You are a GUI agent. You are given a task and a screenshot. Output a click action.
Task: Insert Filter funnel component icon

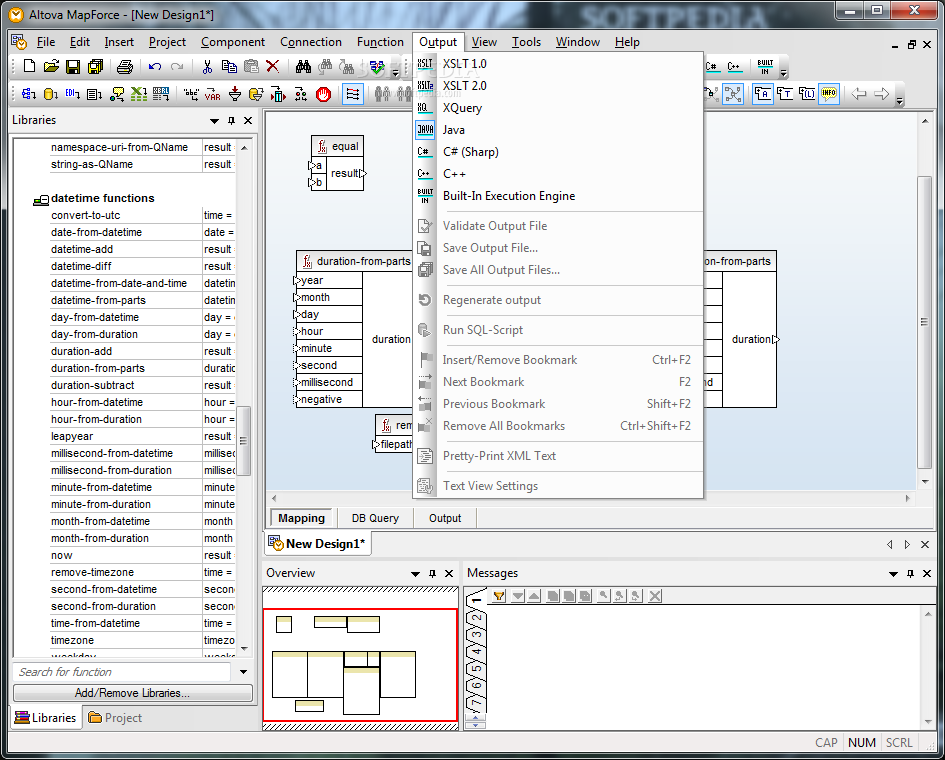point(235,94)
